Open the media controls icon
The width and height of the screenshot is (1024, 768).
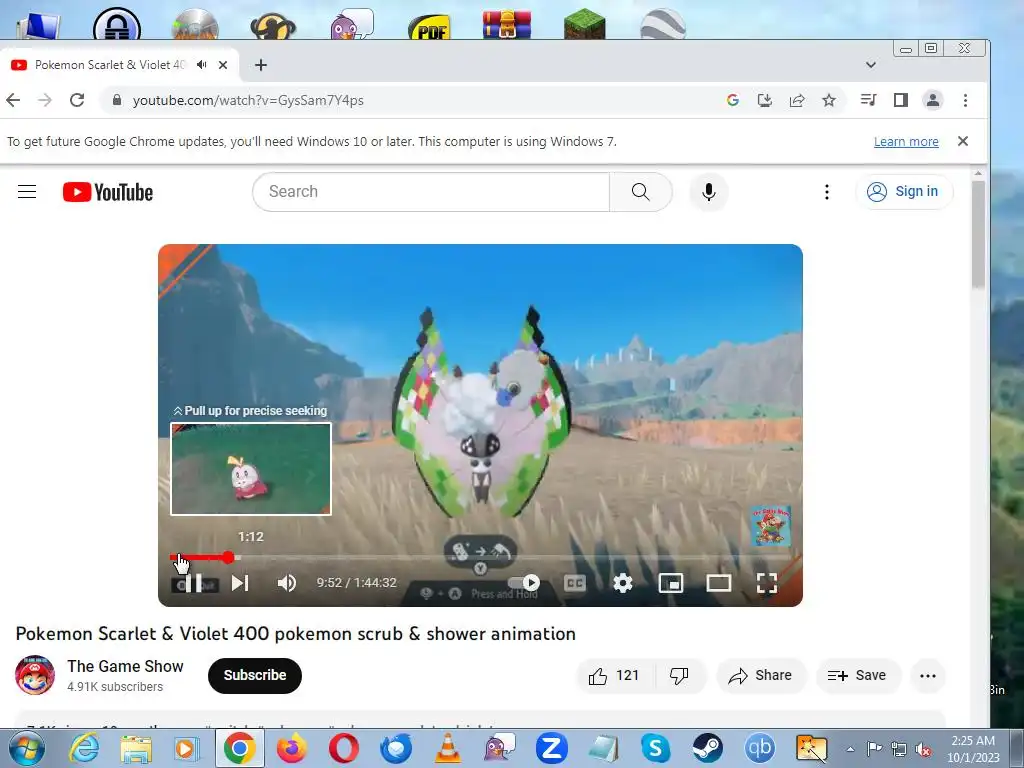[869, 100]
